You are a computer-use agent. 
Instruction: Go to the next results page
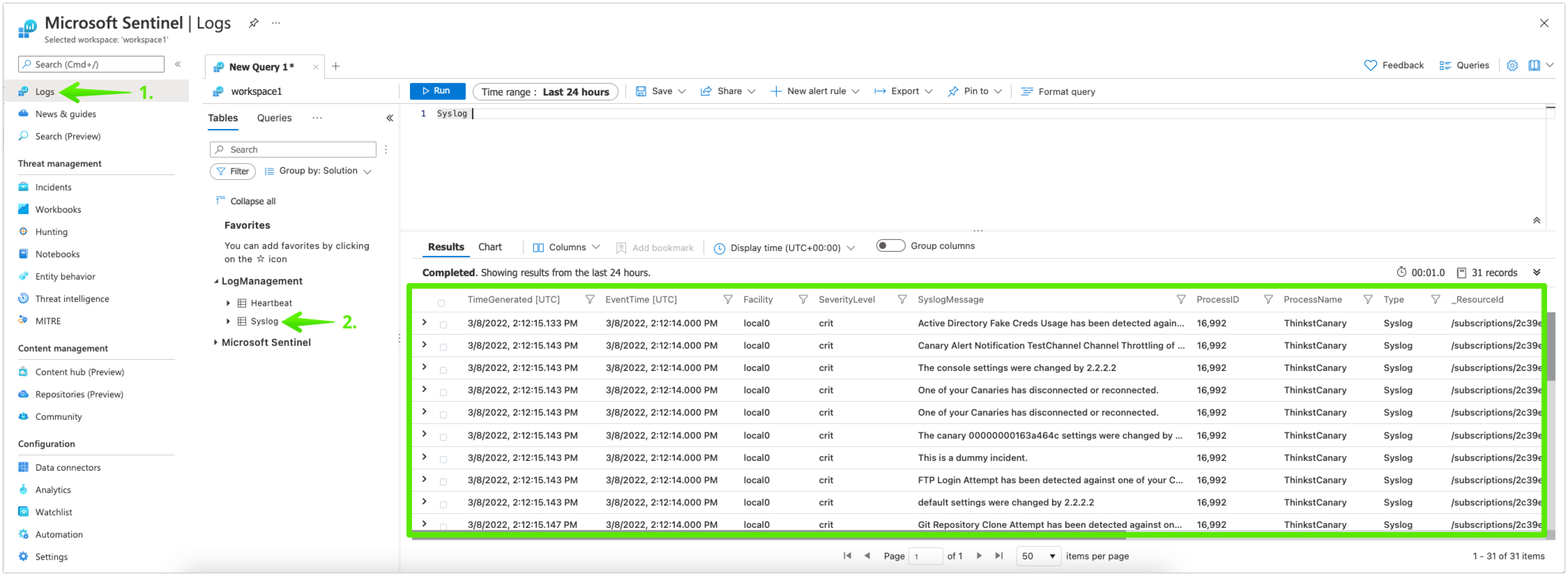979,556
